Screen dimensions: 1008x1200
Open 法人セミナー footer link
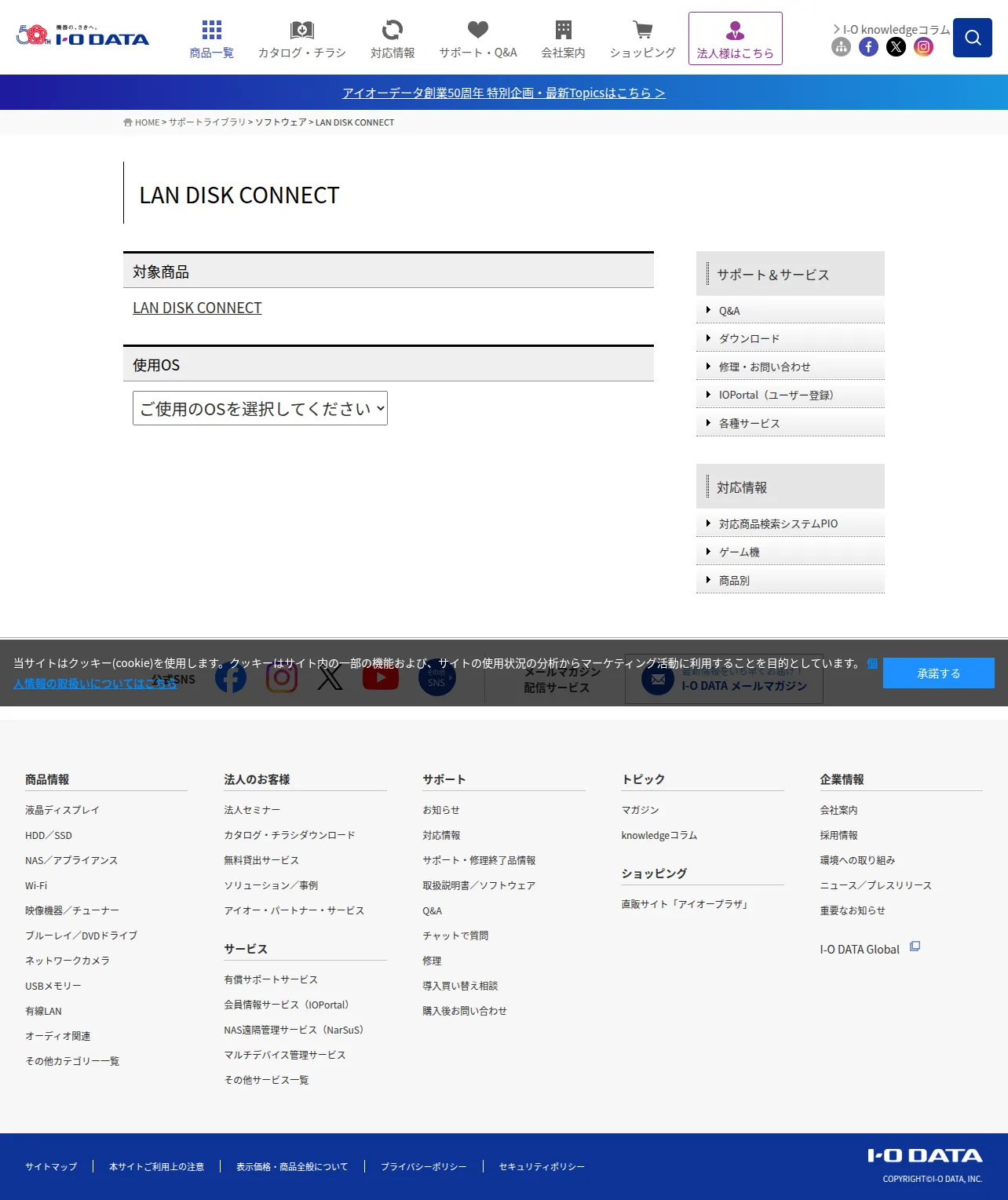[252, 810]
